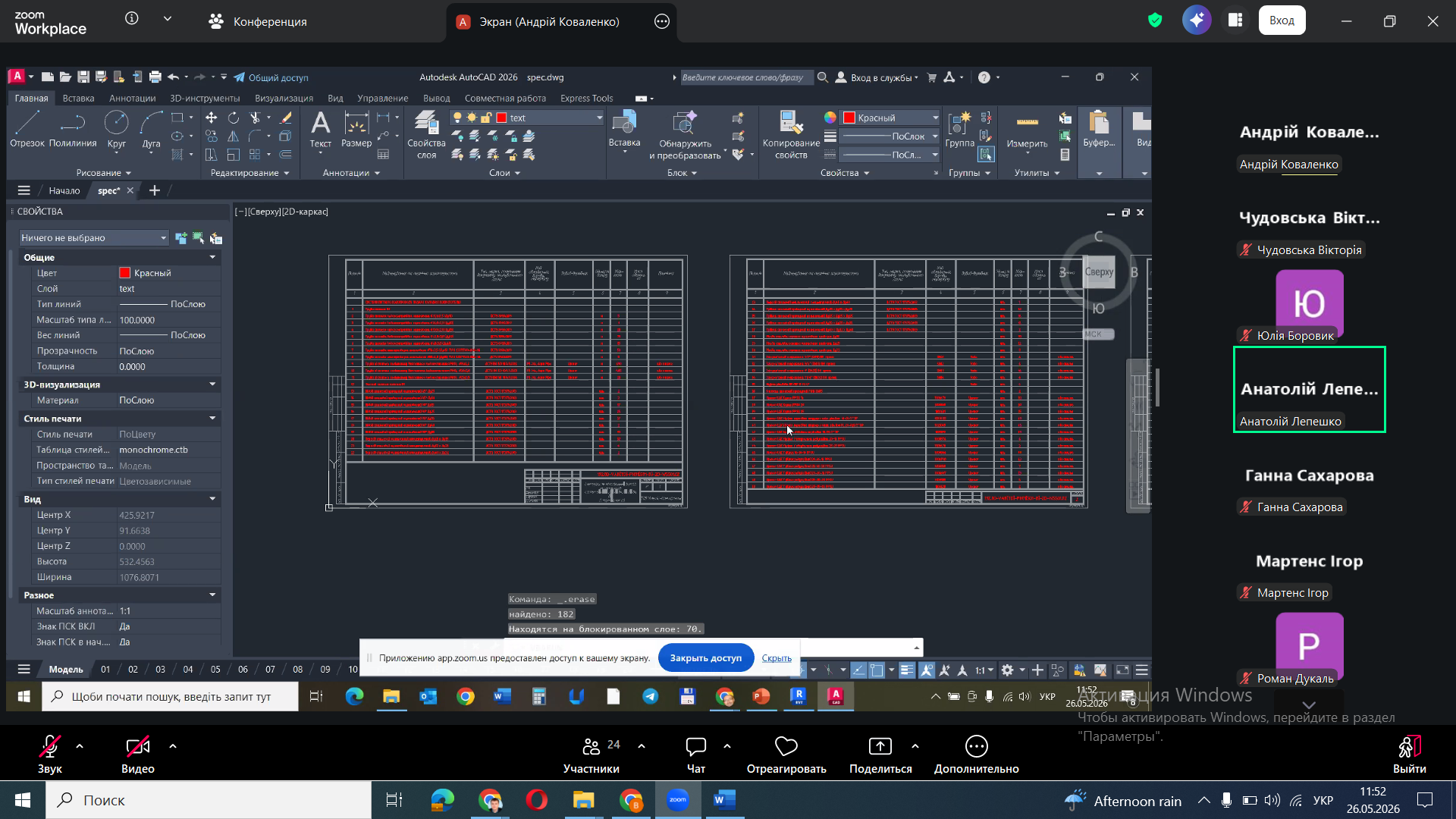Toggle the layer on/off lightbulb icon
This screenshot has height=819, width=1456.
457,118
